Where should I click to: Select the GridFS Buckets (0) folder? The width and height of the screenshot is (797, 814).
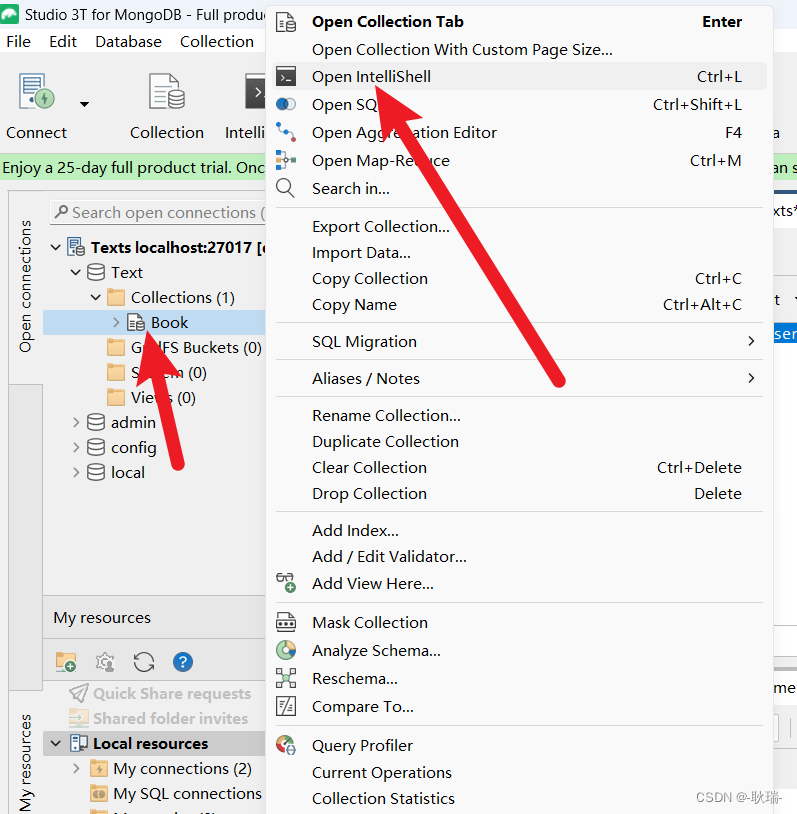point(184,347)
